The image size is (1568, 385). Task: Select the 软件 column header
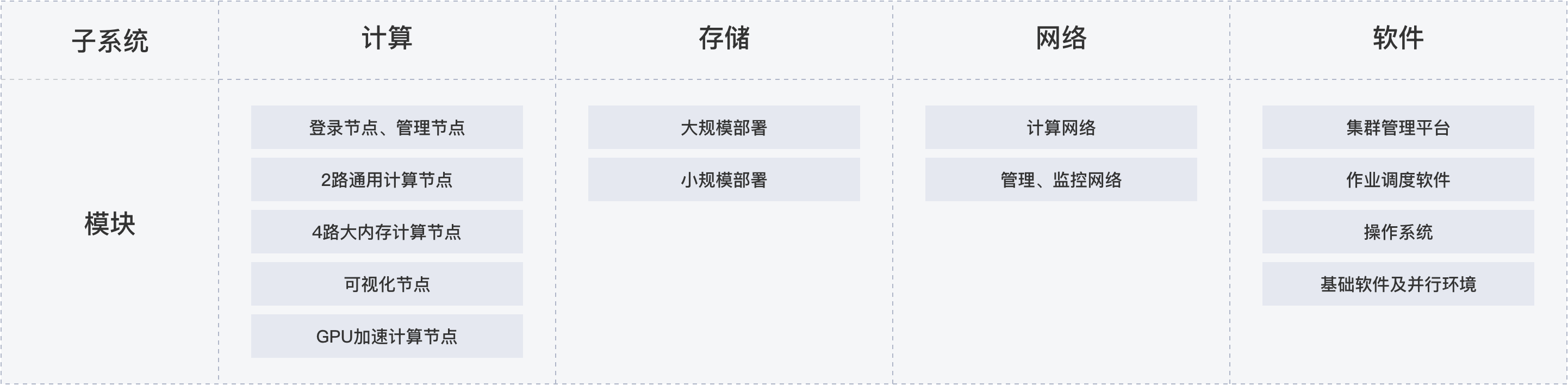[x=1398, y=39]
